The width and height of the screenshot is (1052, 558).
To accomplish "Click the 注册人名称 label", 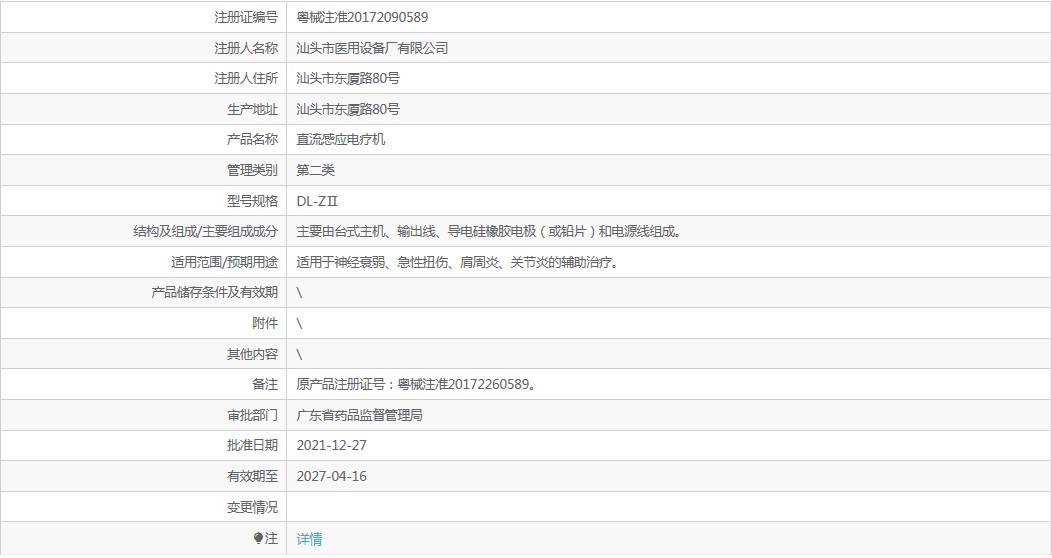I will [x=246, y=48].
